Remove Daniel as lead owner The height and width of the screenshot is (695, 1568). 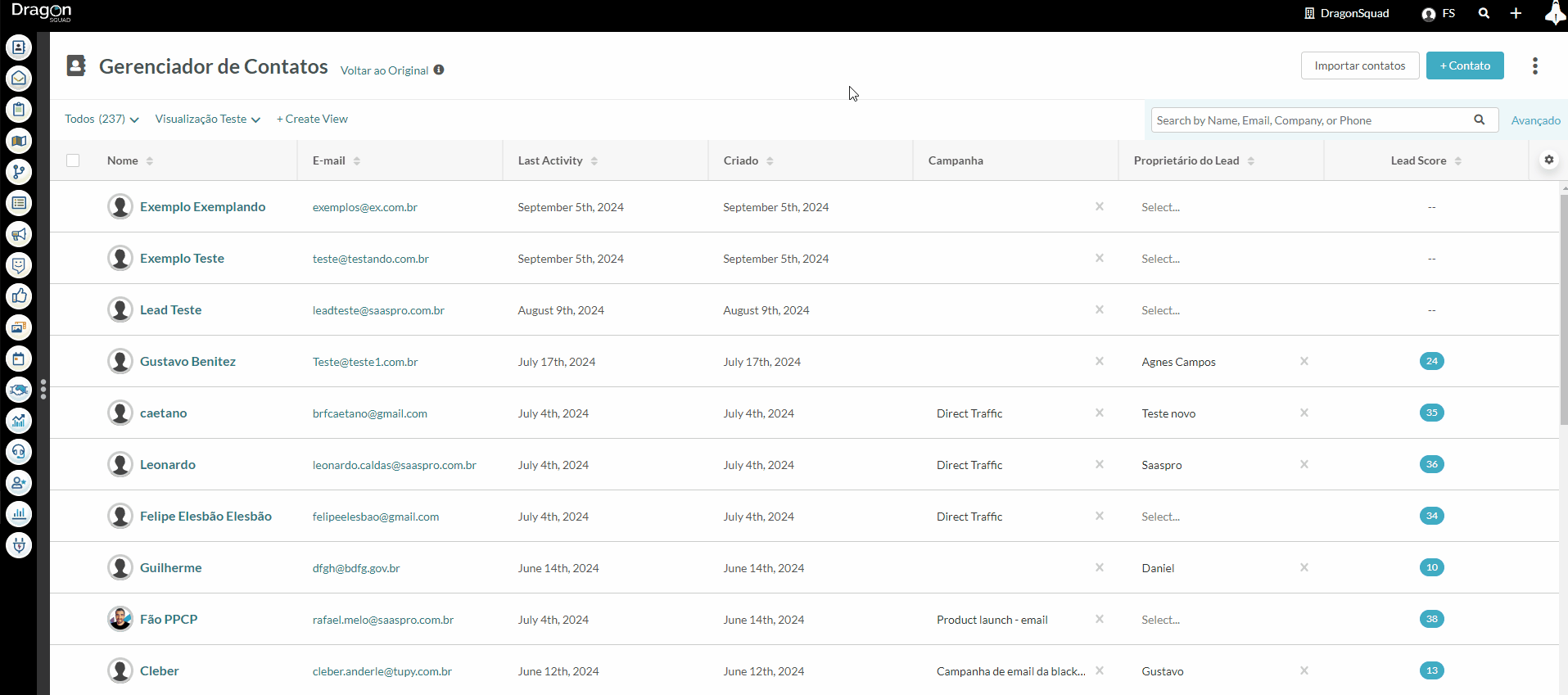[x=1304, y=567]
